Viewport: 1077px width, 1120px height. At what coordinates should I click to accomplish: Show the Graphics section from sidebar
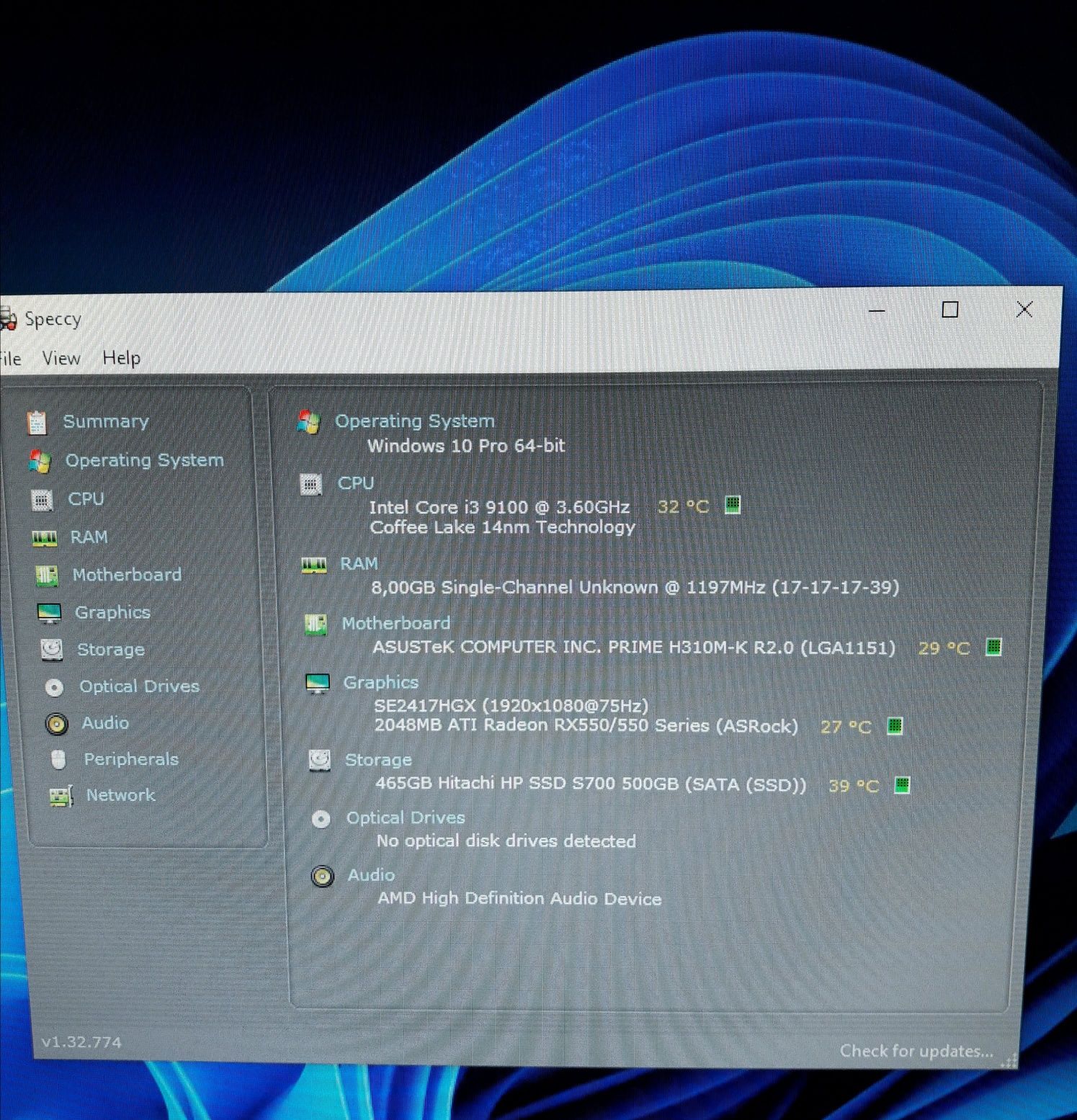[x=112, y=612]
